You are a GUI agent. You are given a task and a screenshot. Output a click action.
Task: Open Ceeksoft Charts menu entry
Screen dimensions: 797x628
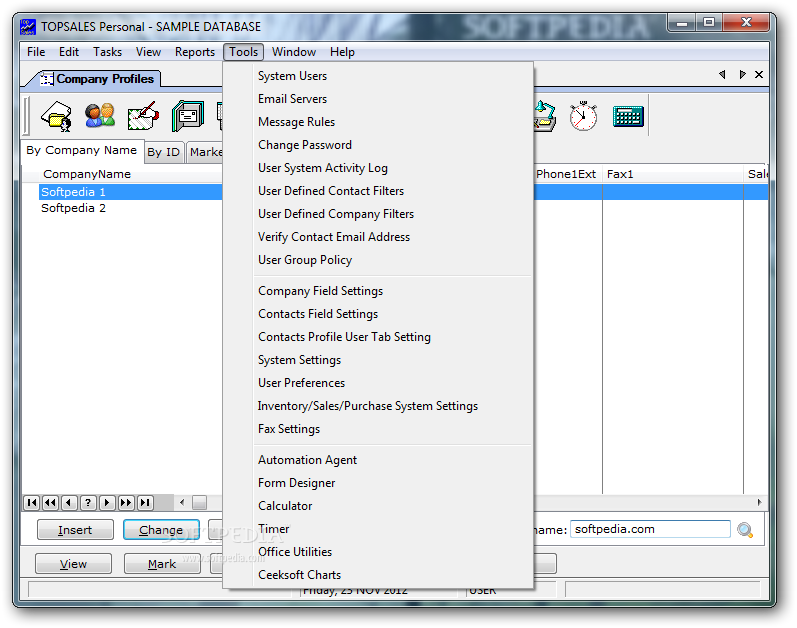[x=379, y=575]
